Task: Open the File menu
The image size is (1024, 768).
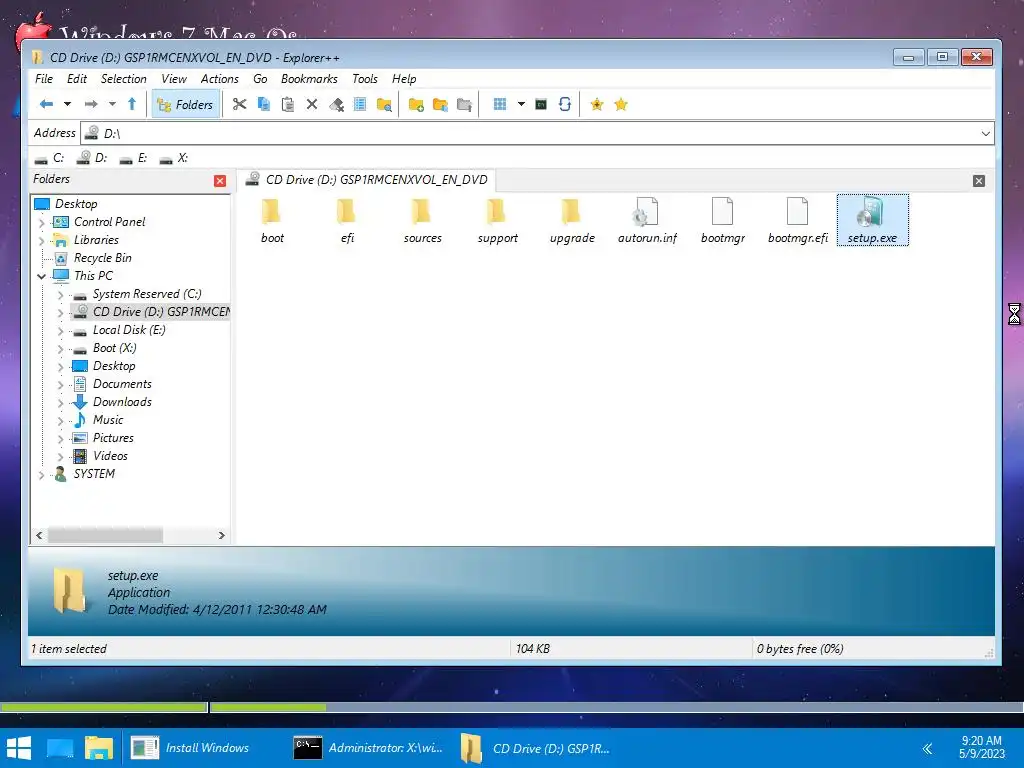Action: 44,79
